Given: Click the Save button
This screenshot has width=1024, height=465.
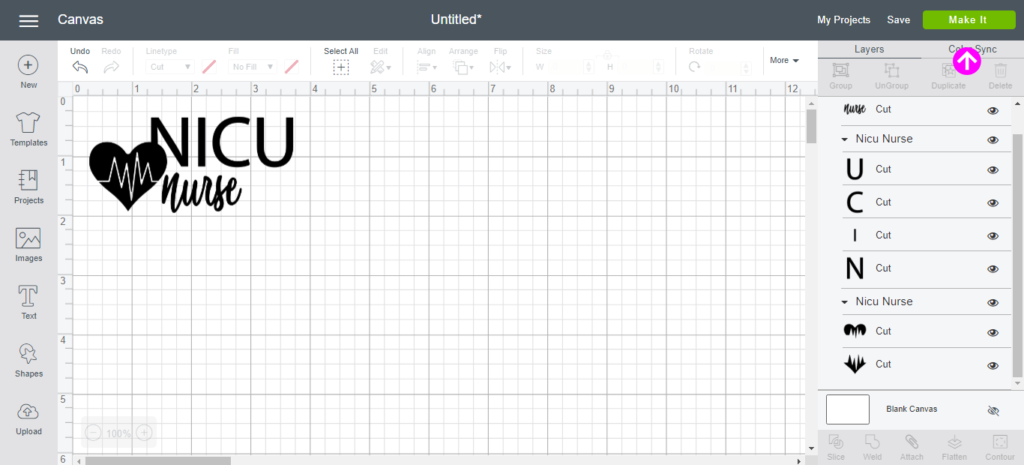Looking at the screenshot, I should (898, 20).
